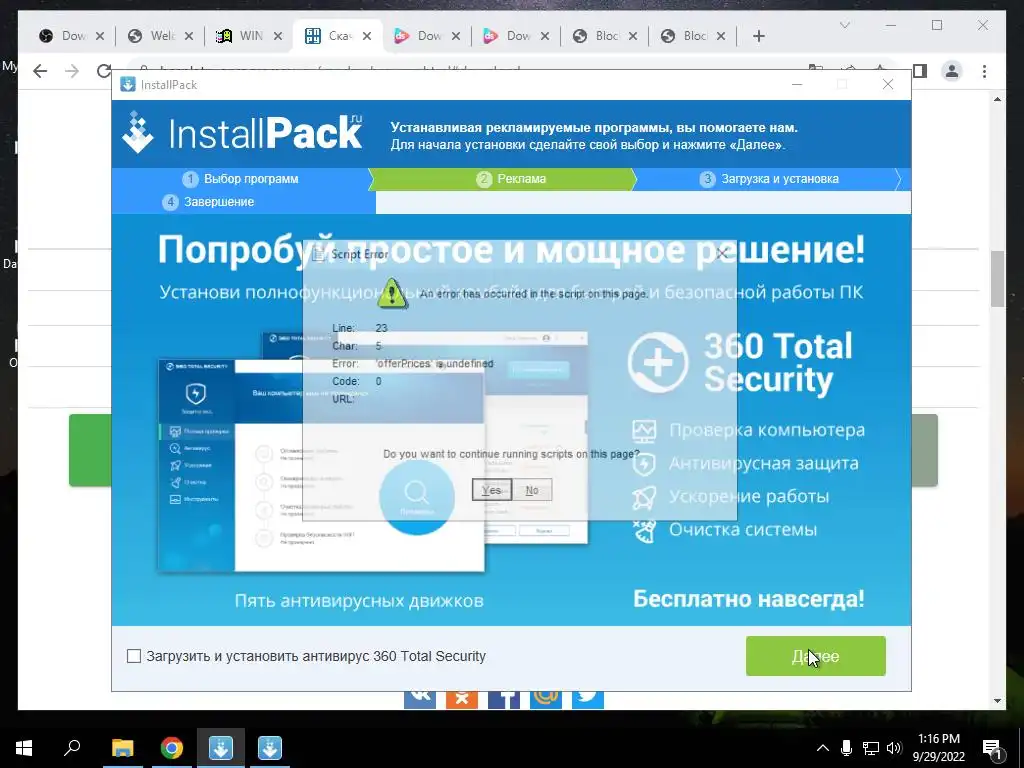Click the 360 Total Security plus logo
The width and height of the screenshot is (1024, 768).
click(658, 362)
